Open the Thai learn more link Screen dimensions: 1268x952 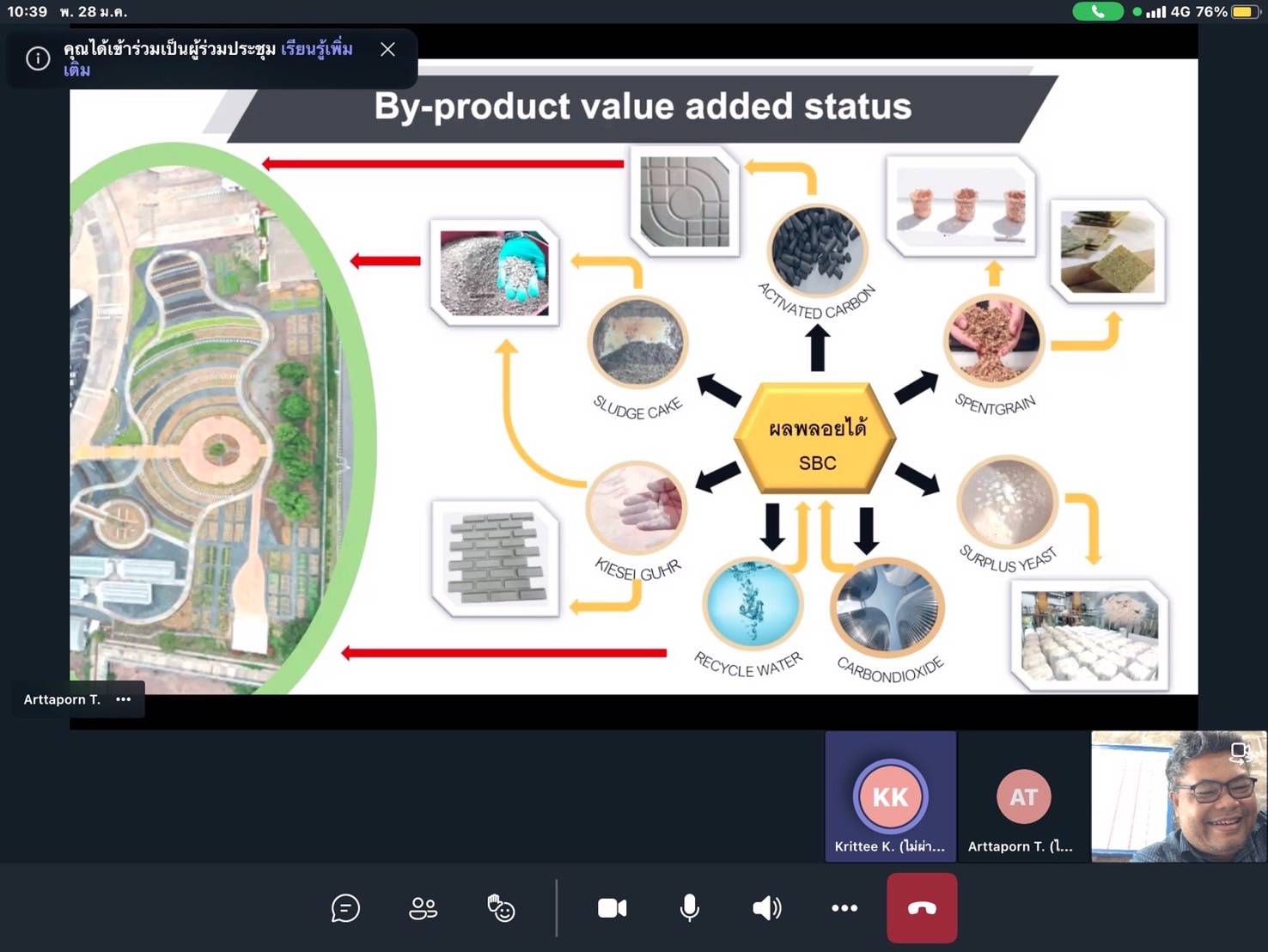pos(316,49)
